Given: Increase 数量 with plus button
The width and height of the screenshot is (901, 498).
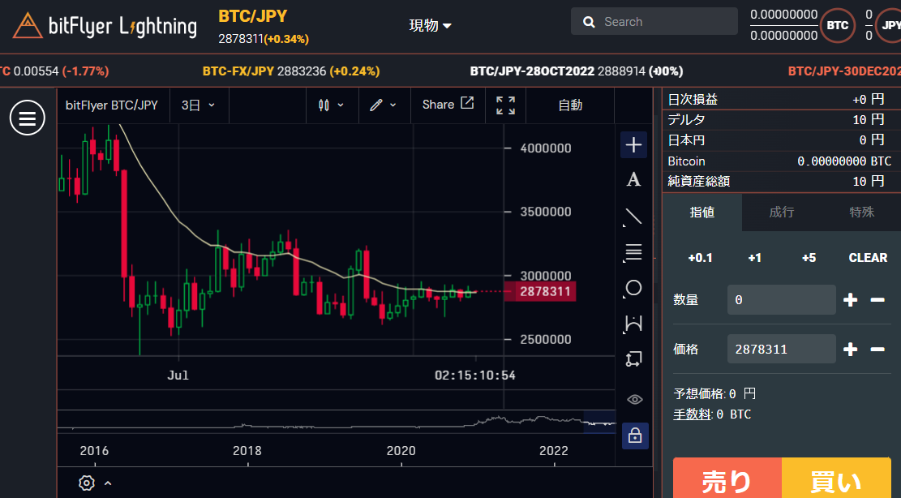Looking at the screenshot, I should click(x=850, y=300).
